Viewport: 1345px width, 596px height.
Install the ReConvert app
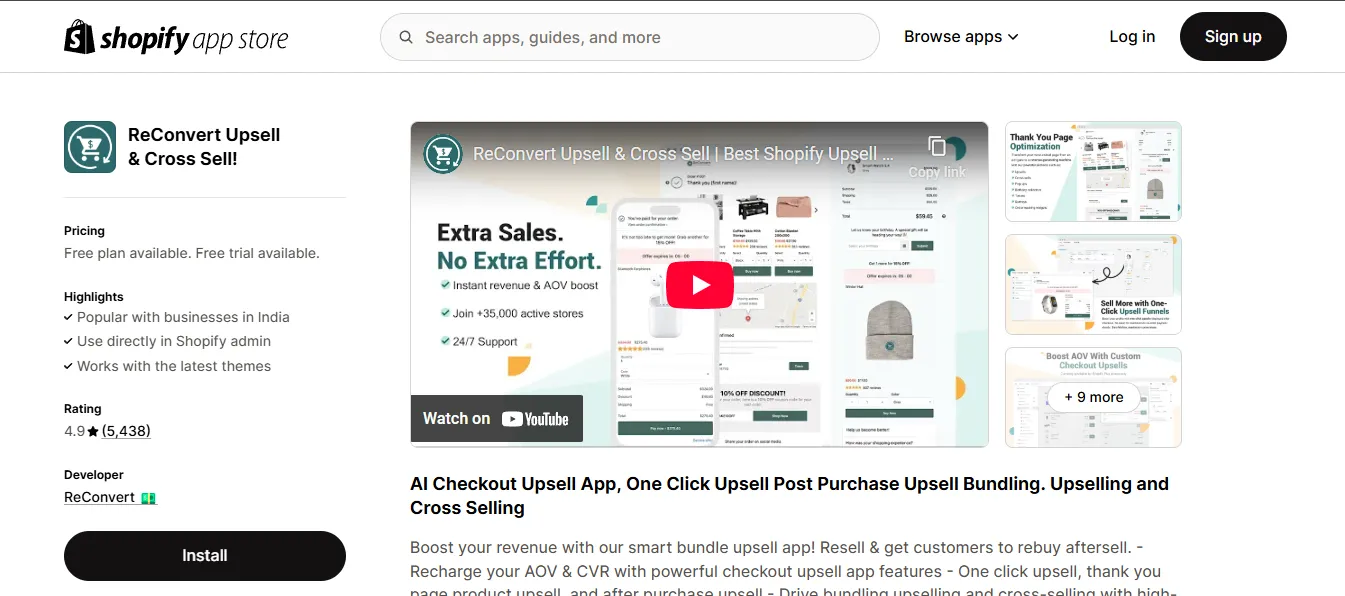click(205, 556)
